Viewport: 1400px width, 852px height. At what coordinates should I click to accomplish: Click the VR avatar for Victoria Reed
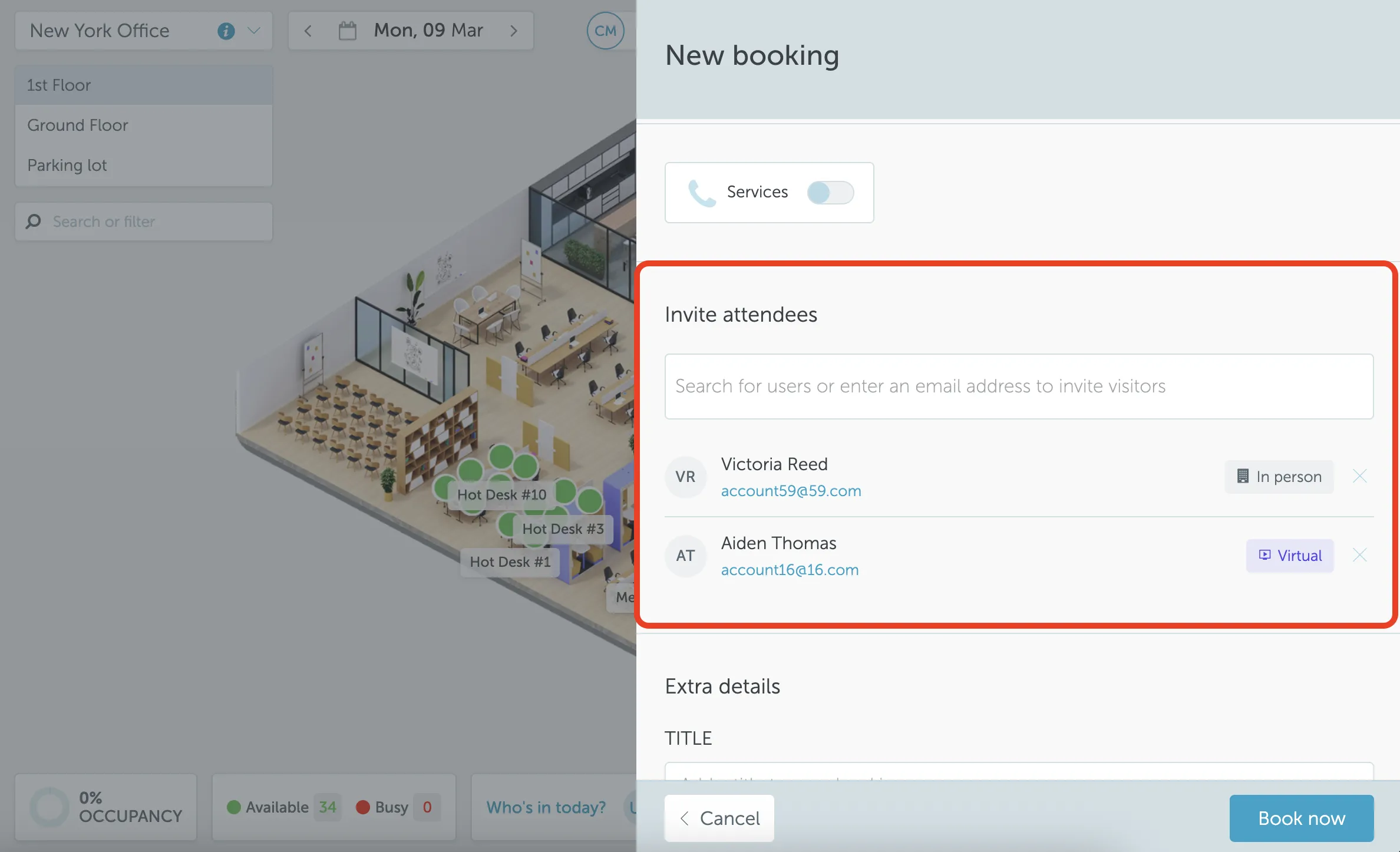coord(685,477)
